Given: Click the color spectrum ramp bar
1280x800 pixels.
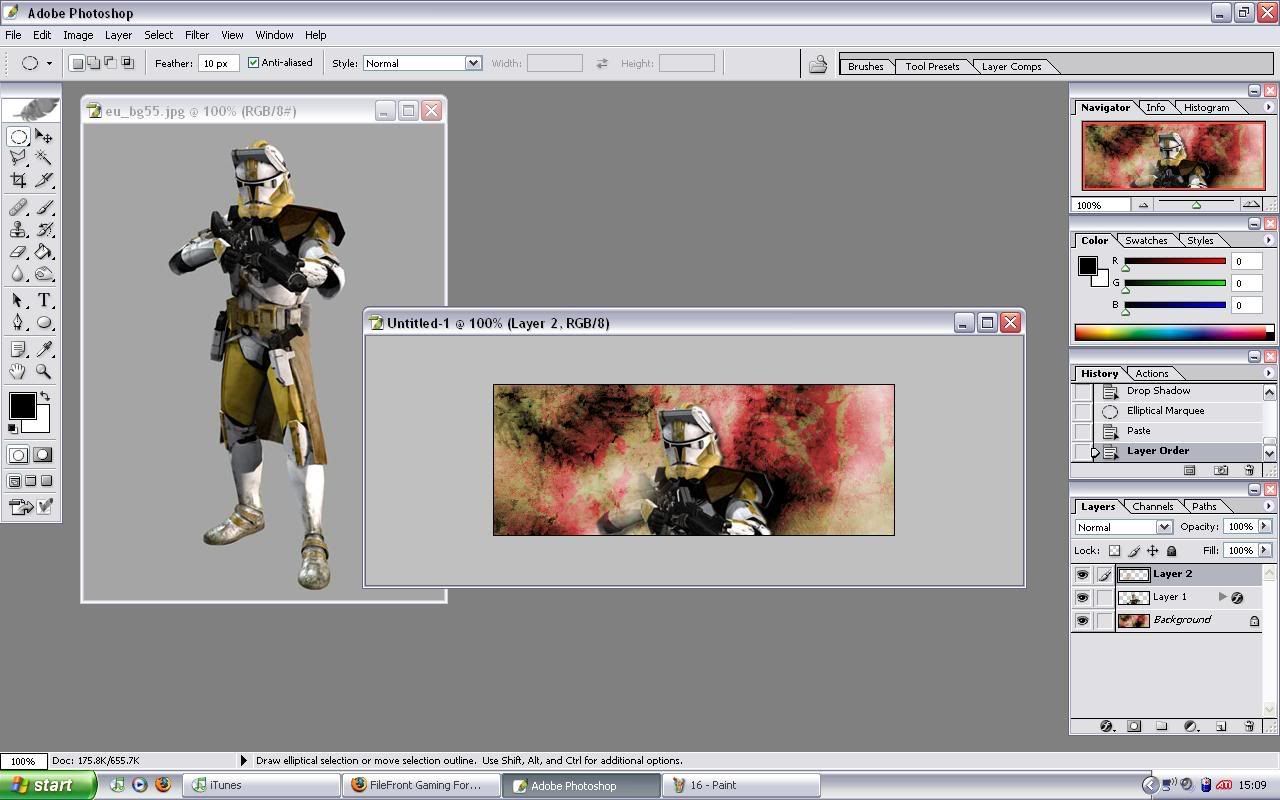Looking at the screenshot, I should click(1170, 332).
